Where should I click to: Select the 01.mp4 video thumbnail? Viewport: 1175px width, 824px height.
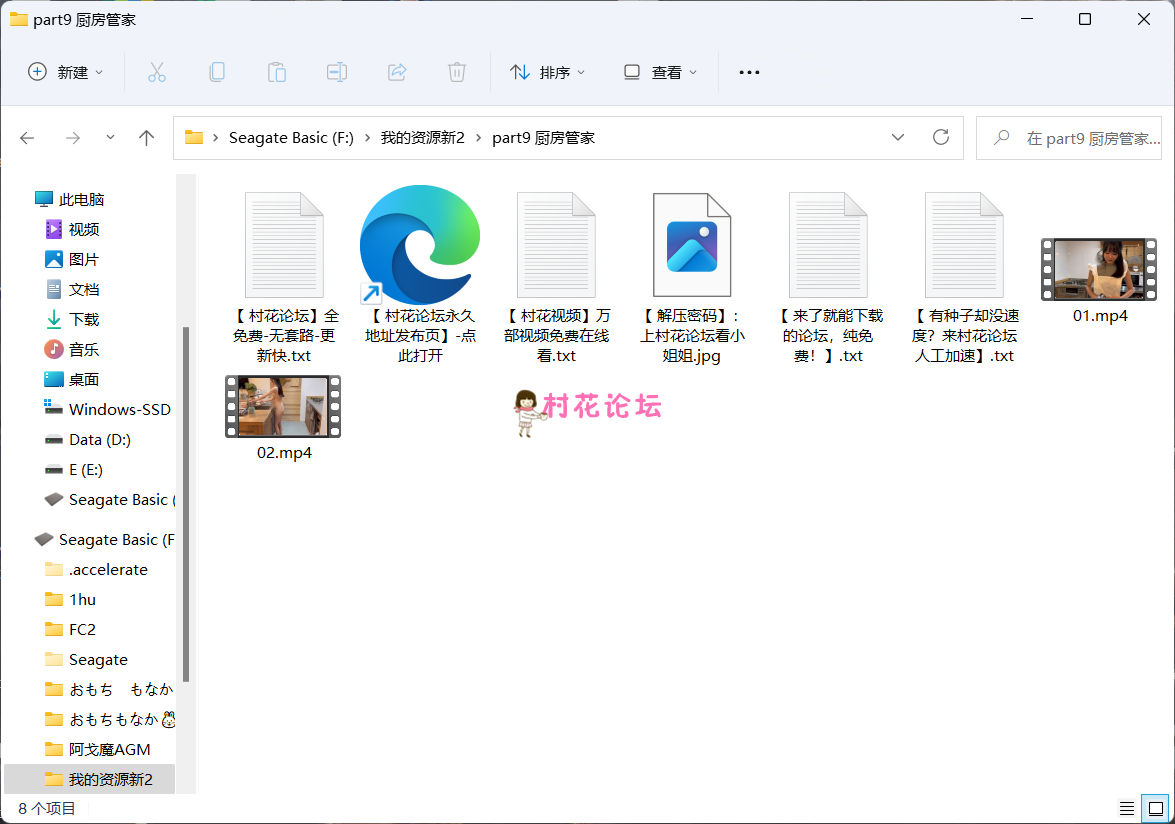pyautogui.click(x=1099, y=270)
